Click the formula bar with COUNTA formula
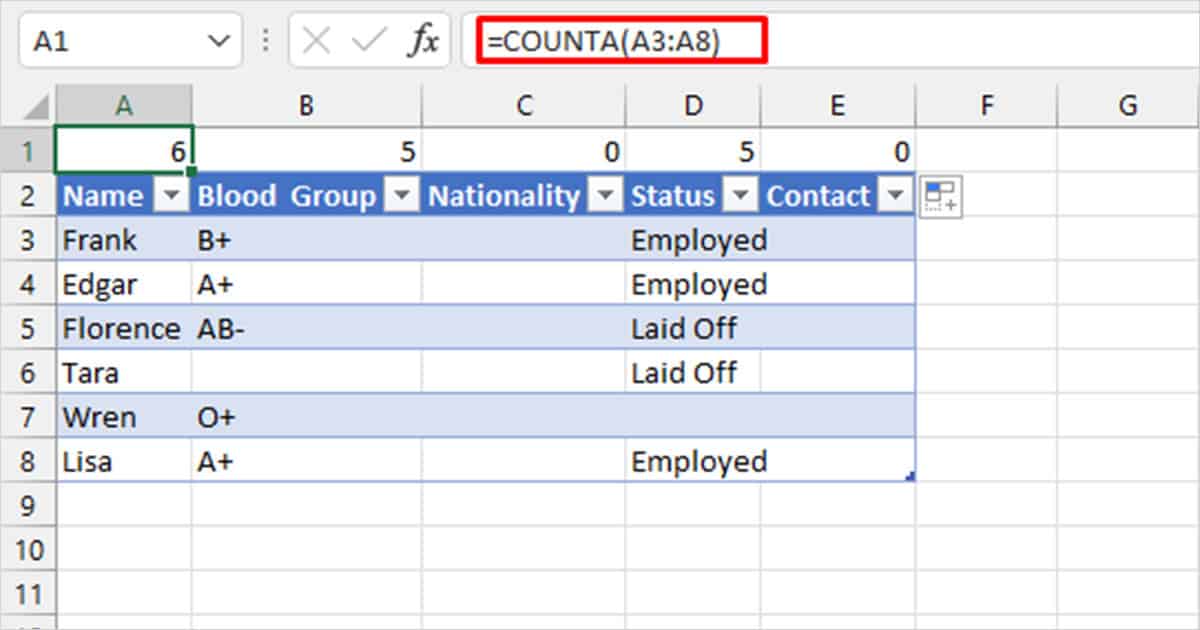The image size is (1200, 630). [x=830, y=41]
